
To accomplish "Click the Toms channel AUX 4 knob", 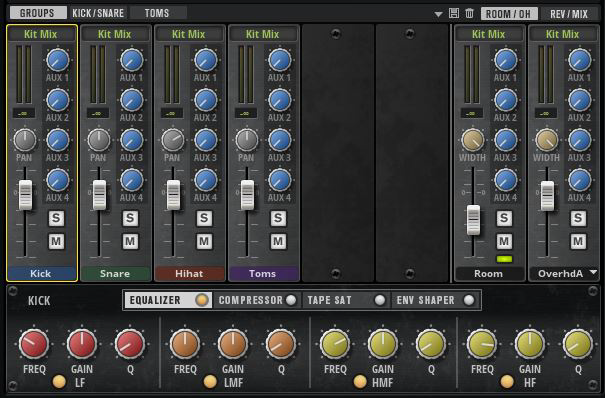I will 280,180.
